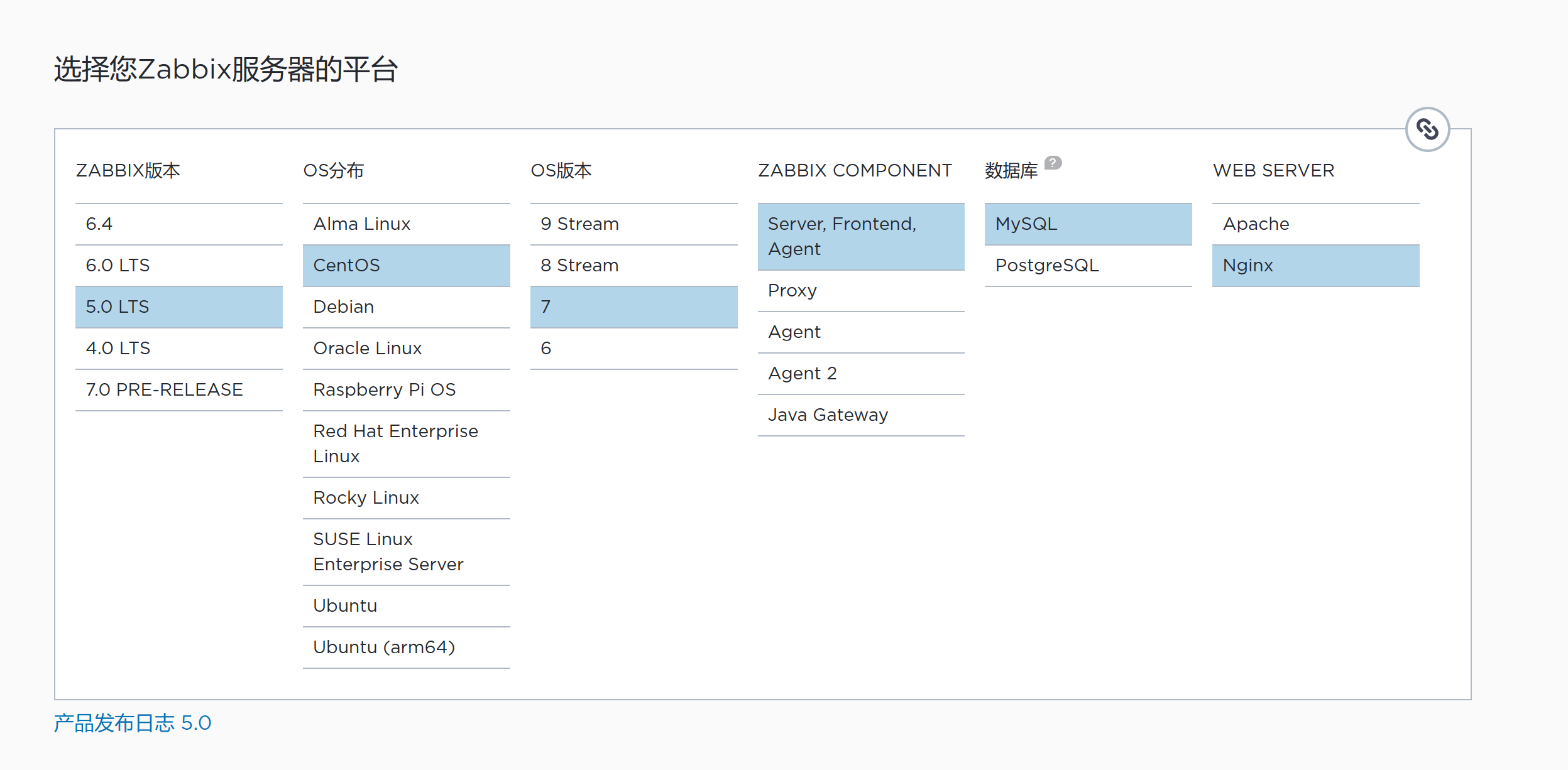Click the OS分布 column header

tap(334, 170)
